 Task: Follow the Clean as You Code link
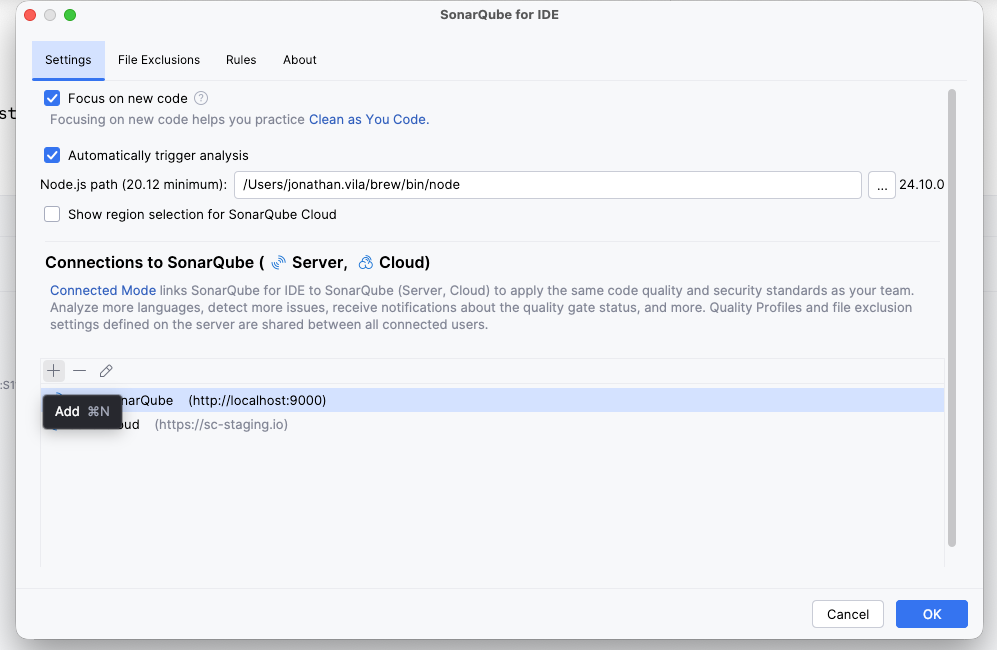click(368, 119)
